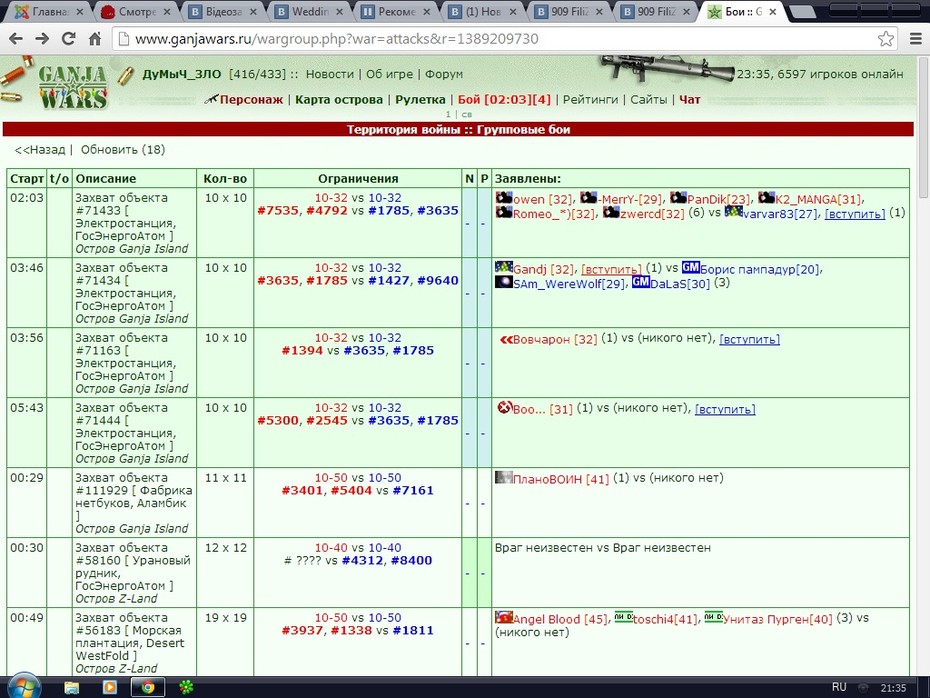Open the browser home page icon
The image size is (930, 698).
click(95, 39)
